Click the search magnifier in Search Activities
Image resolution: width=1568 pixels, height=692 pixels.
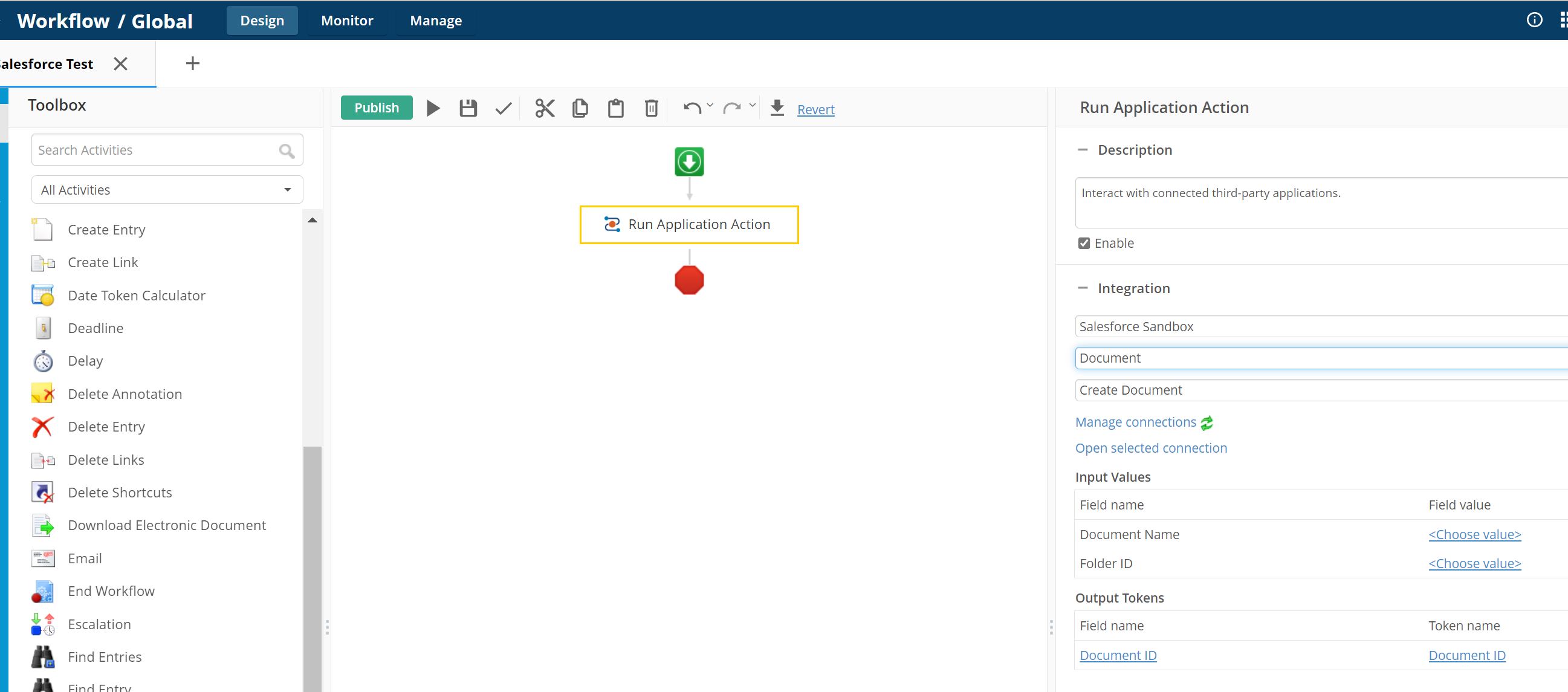point(287,150)
